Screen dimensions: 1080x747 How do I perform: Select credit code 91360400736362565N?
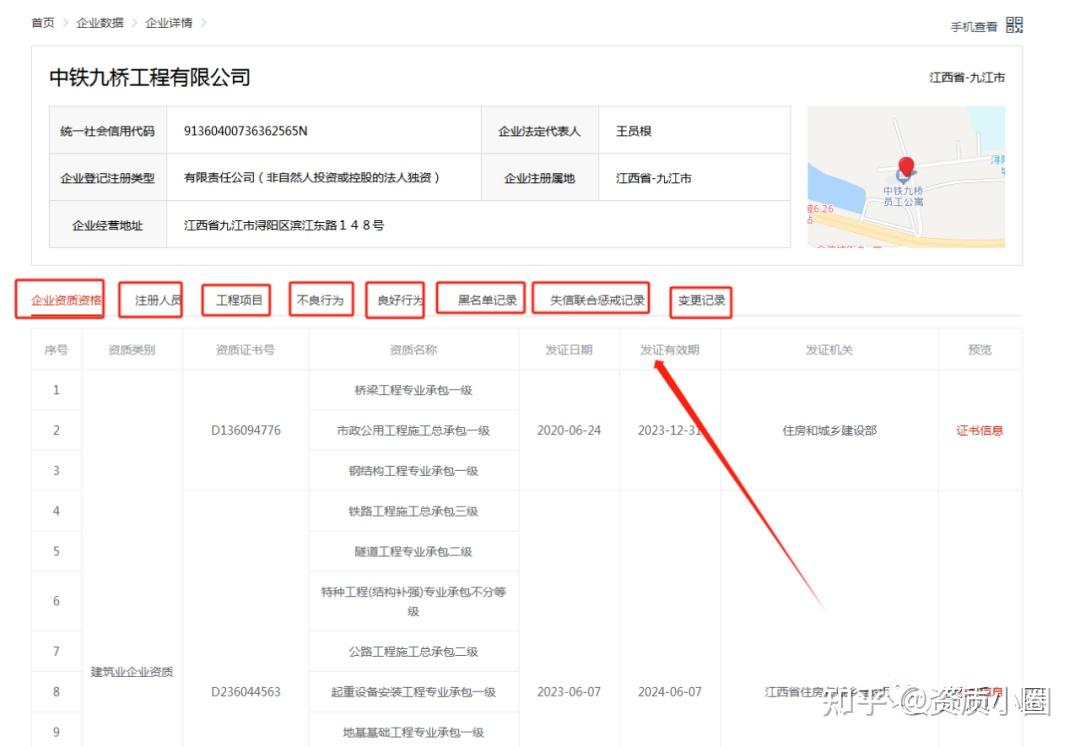[245, 131]
